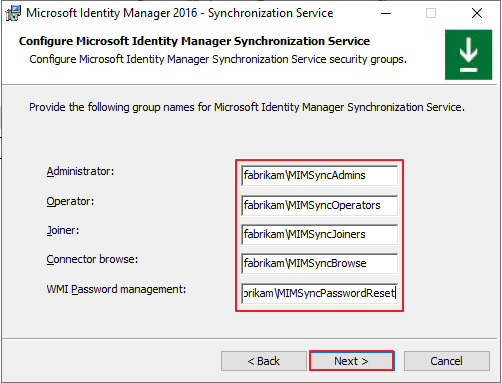Screen dimensions: 502x383
Task: Click the Operator label text
Action: tap(70, 201)
